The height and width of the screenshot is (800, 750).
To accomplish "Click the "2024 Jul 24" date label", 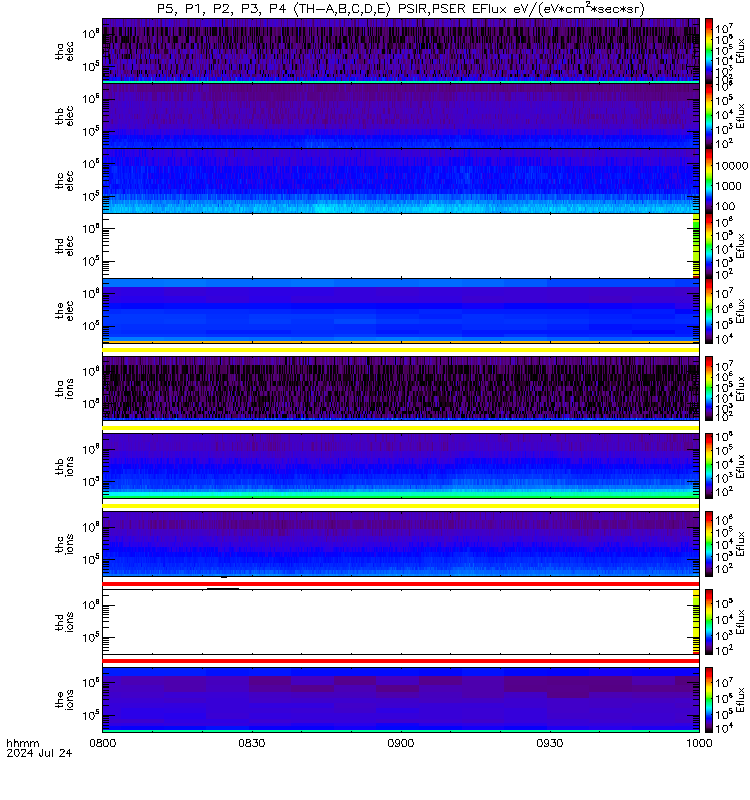I will [x=39, y=753].
